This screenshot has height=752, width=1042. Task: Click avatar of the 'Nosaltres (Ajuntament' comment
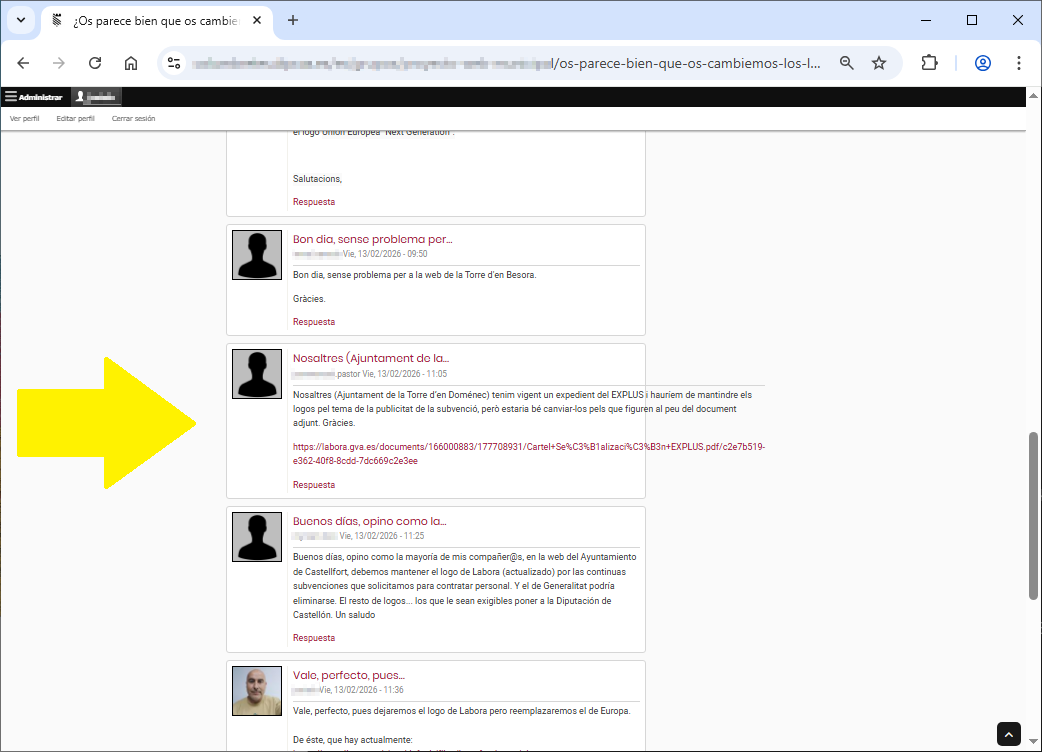(257, 374)
